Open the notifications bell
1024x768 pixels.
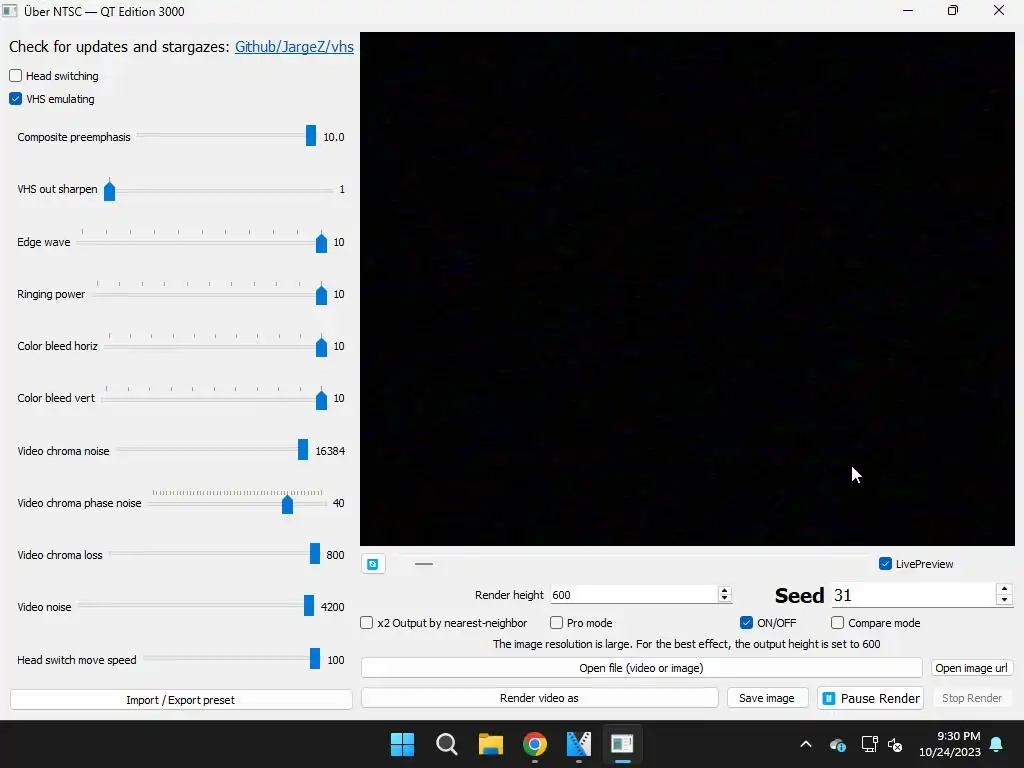[997, 744]
